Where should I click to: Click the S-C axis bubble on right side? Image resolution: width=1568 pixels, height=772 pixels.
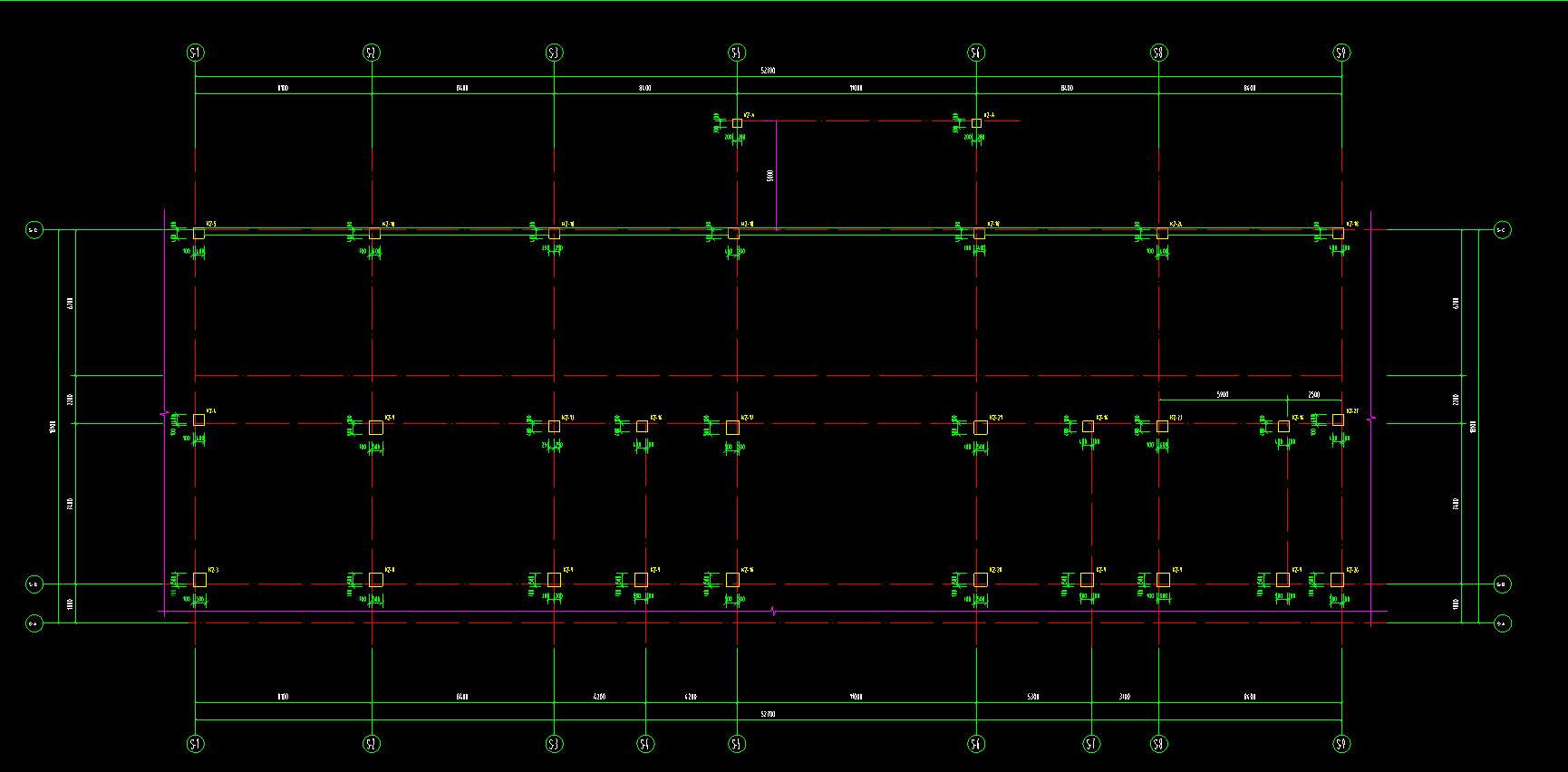click(1502, 230)
